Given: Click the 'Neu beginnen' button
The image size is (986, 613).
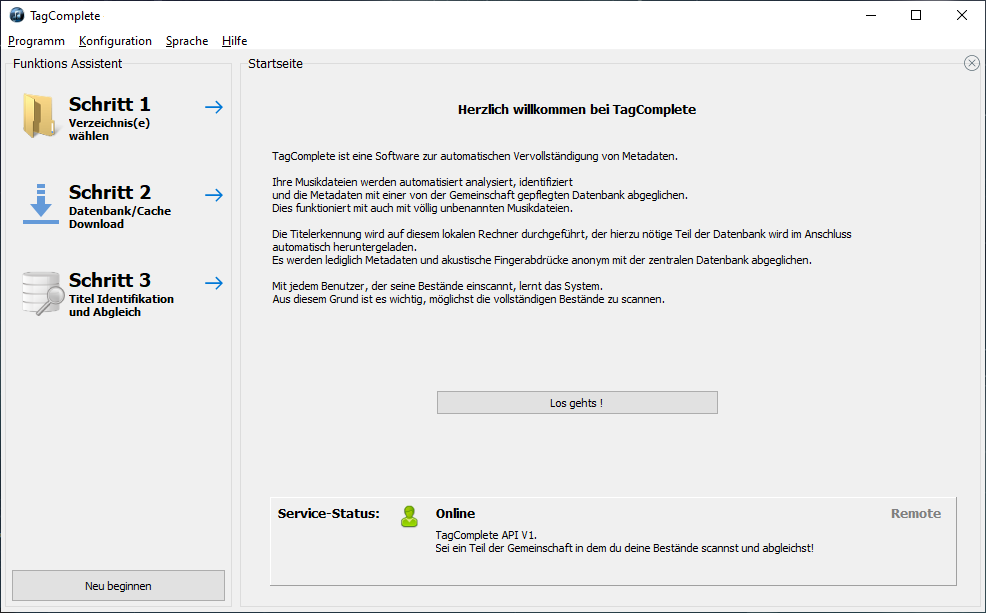Looking at the screenshot, I should [x=118, y=586].
